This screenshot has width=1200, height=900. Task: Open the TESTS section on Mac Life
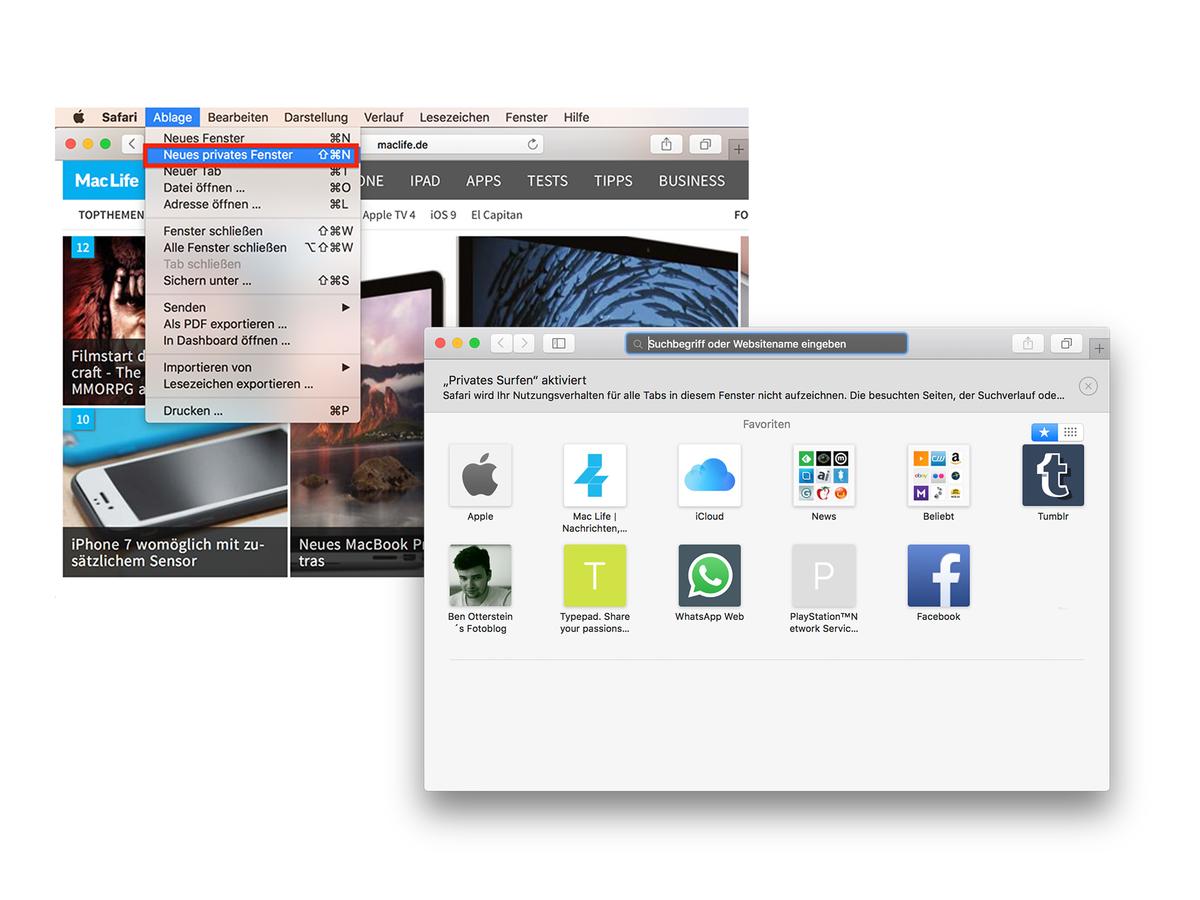click(547, 181)
